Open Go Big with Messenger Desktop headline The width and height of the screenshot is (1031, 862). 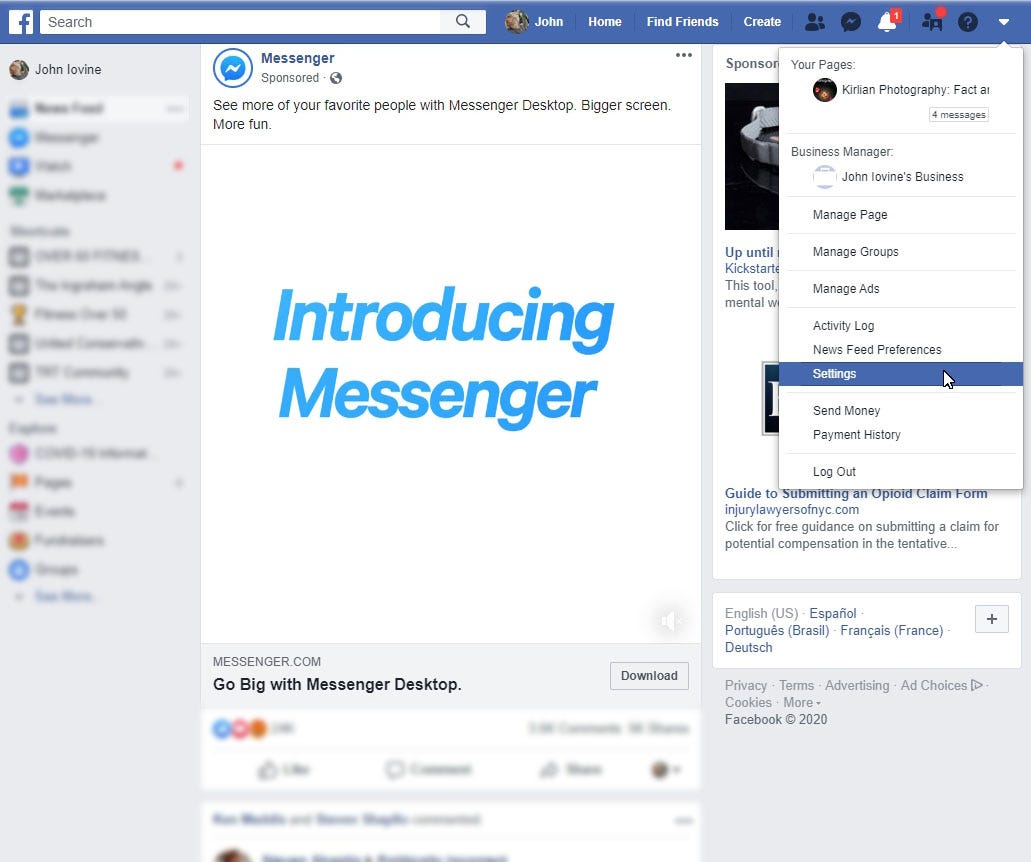[337, 684]
